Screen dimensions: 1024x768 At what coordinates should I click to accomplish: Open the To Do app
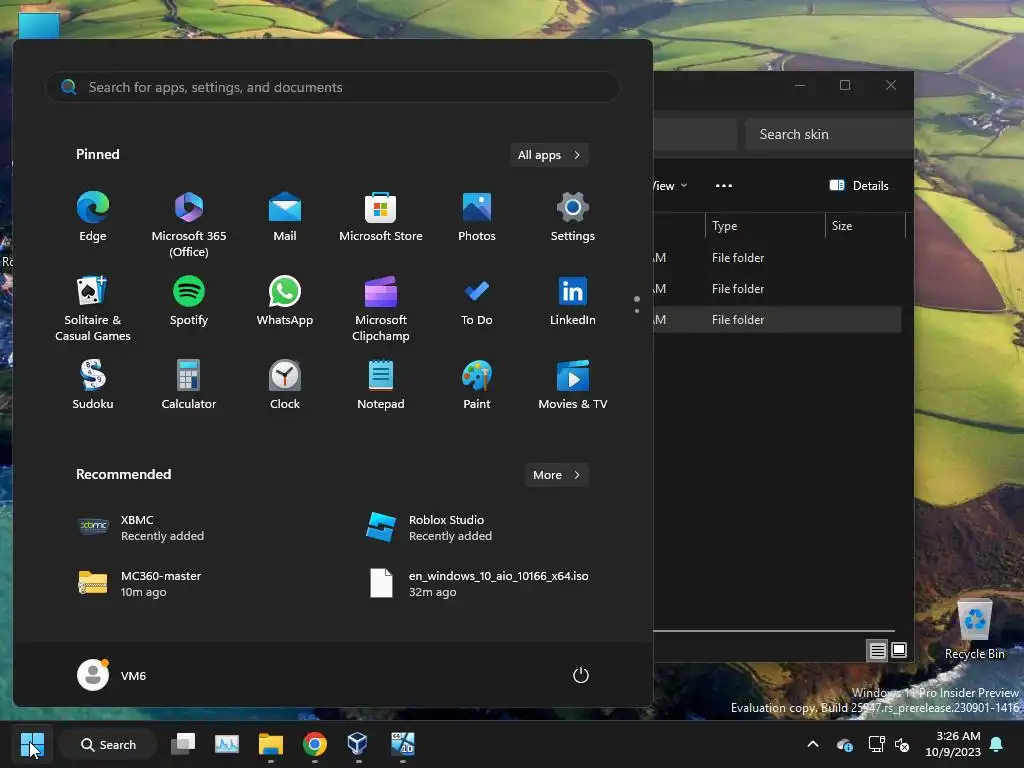tap(477, 301)
